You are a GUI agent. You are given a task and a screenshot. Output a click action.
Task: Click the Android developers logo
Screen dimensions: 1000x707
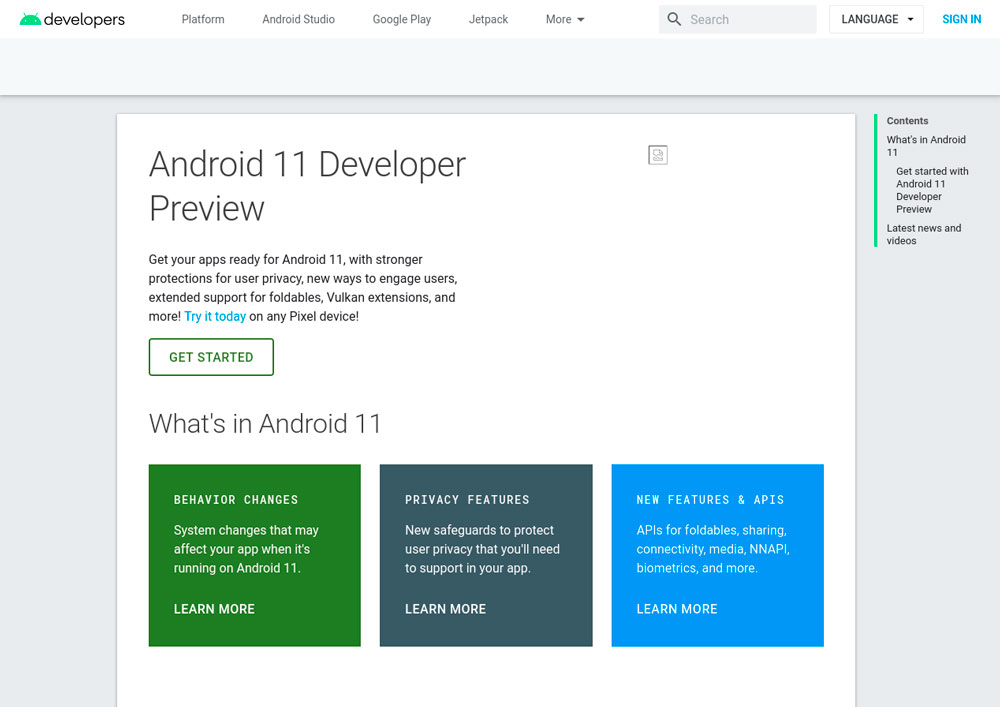click(x=72, y=19)
